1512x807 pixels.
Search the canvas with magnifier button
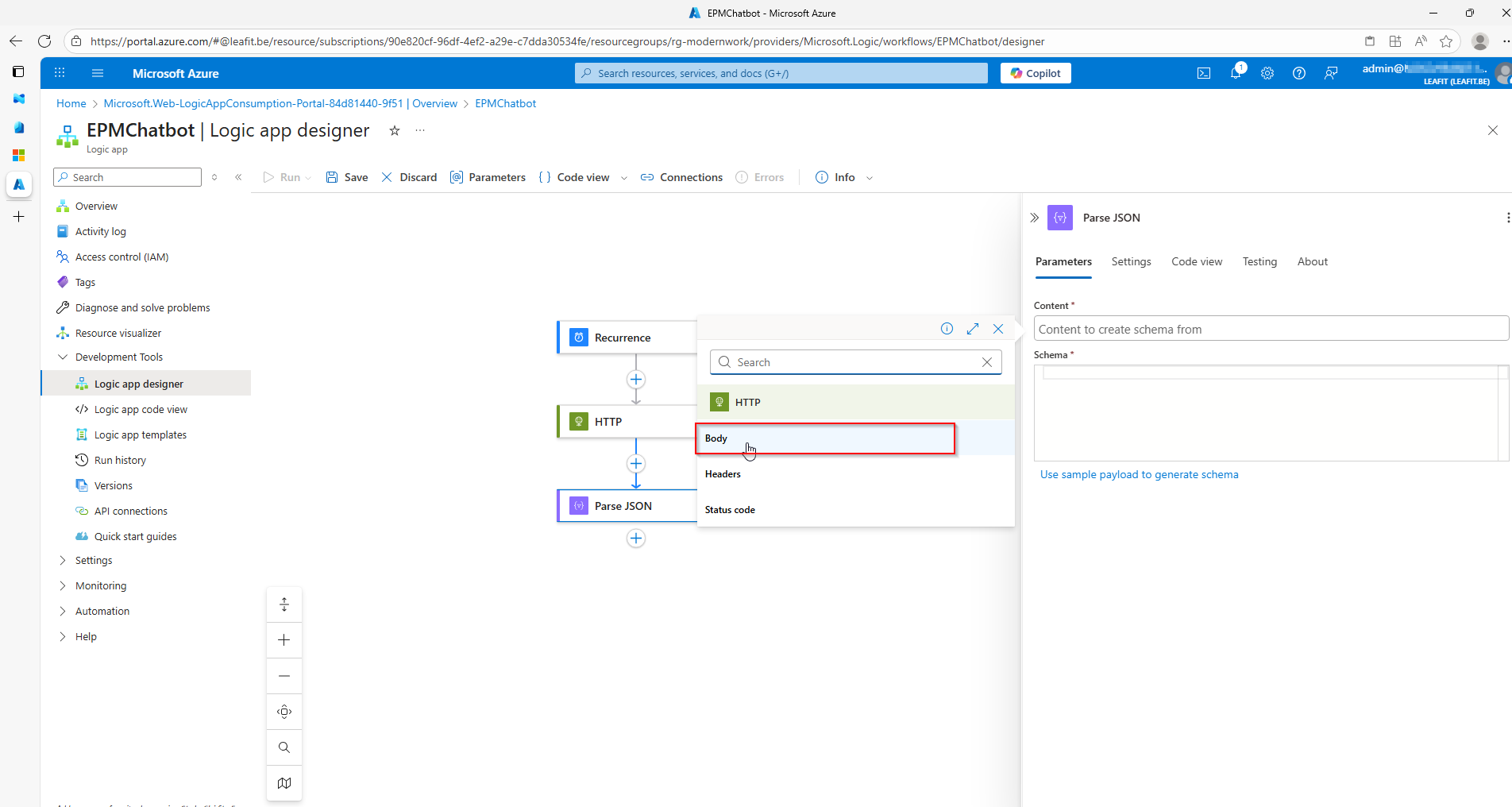[x=284, y=747]
